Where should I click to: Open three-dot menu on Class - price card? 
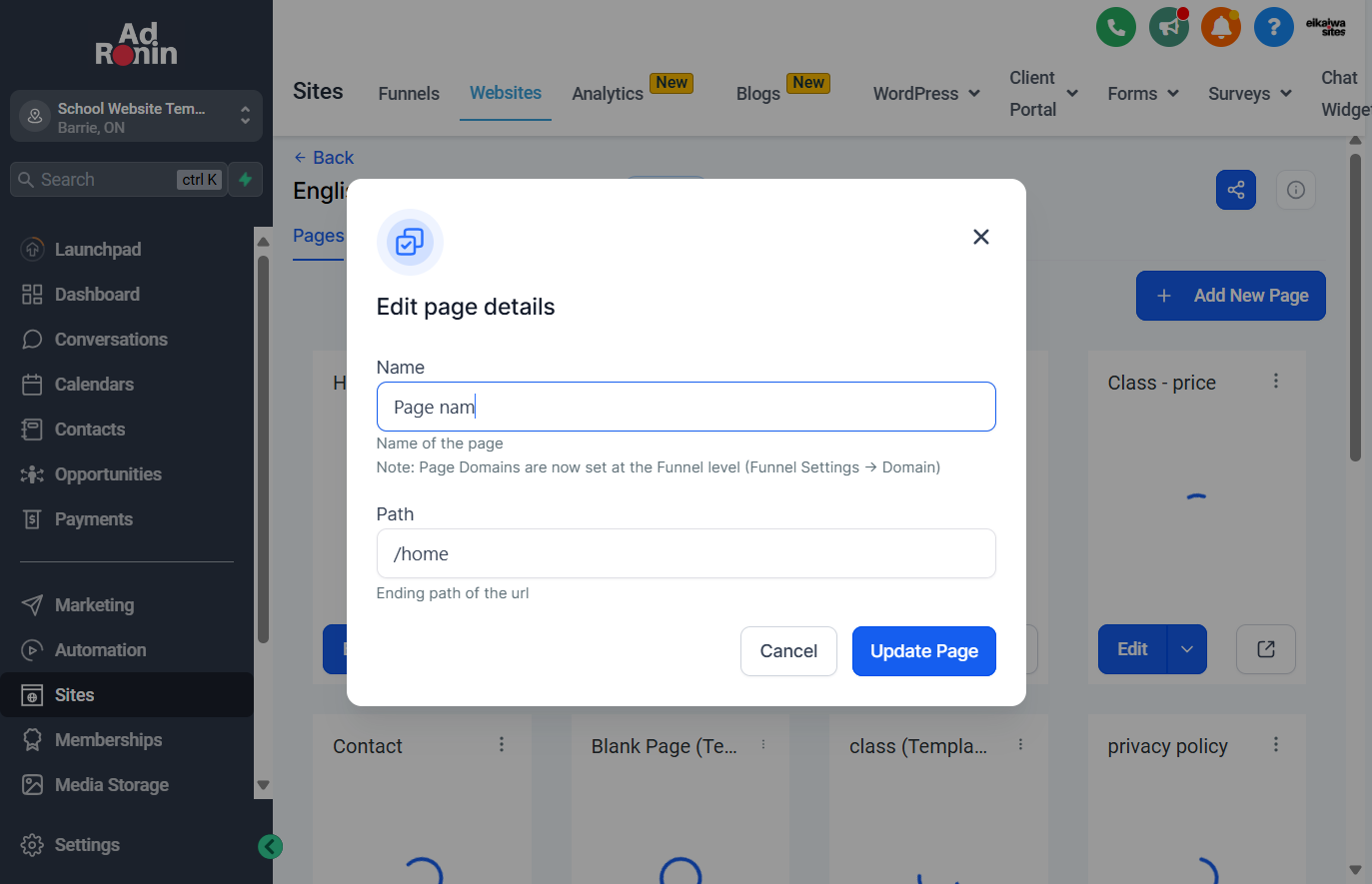coord(1276,382)
